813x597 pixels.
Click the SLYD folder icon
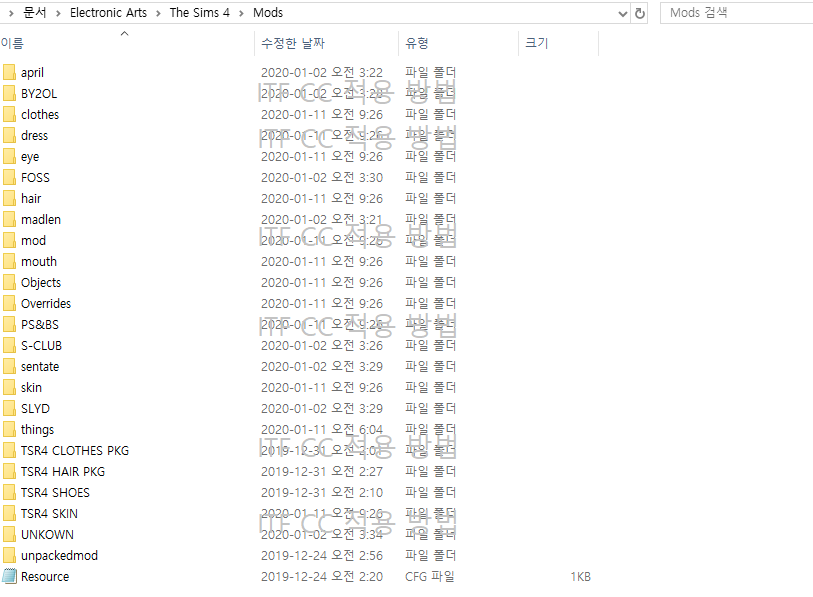click(x=9, y=409)
